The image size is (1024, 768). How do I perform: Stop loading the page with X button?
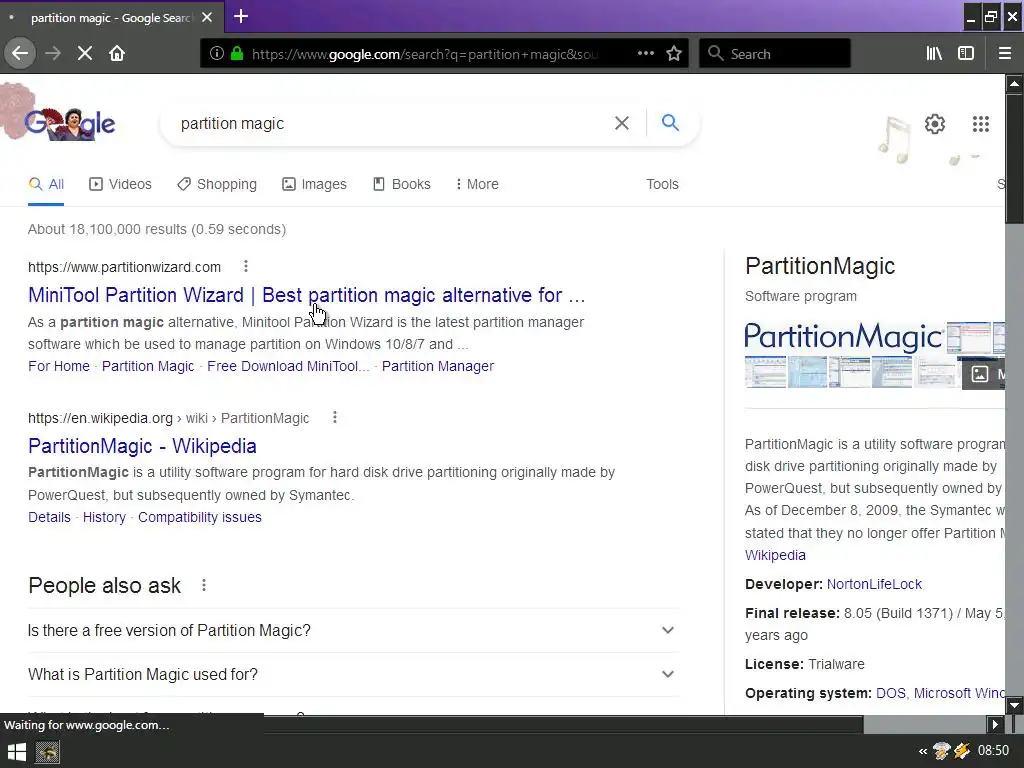(x=85, y=54)
